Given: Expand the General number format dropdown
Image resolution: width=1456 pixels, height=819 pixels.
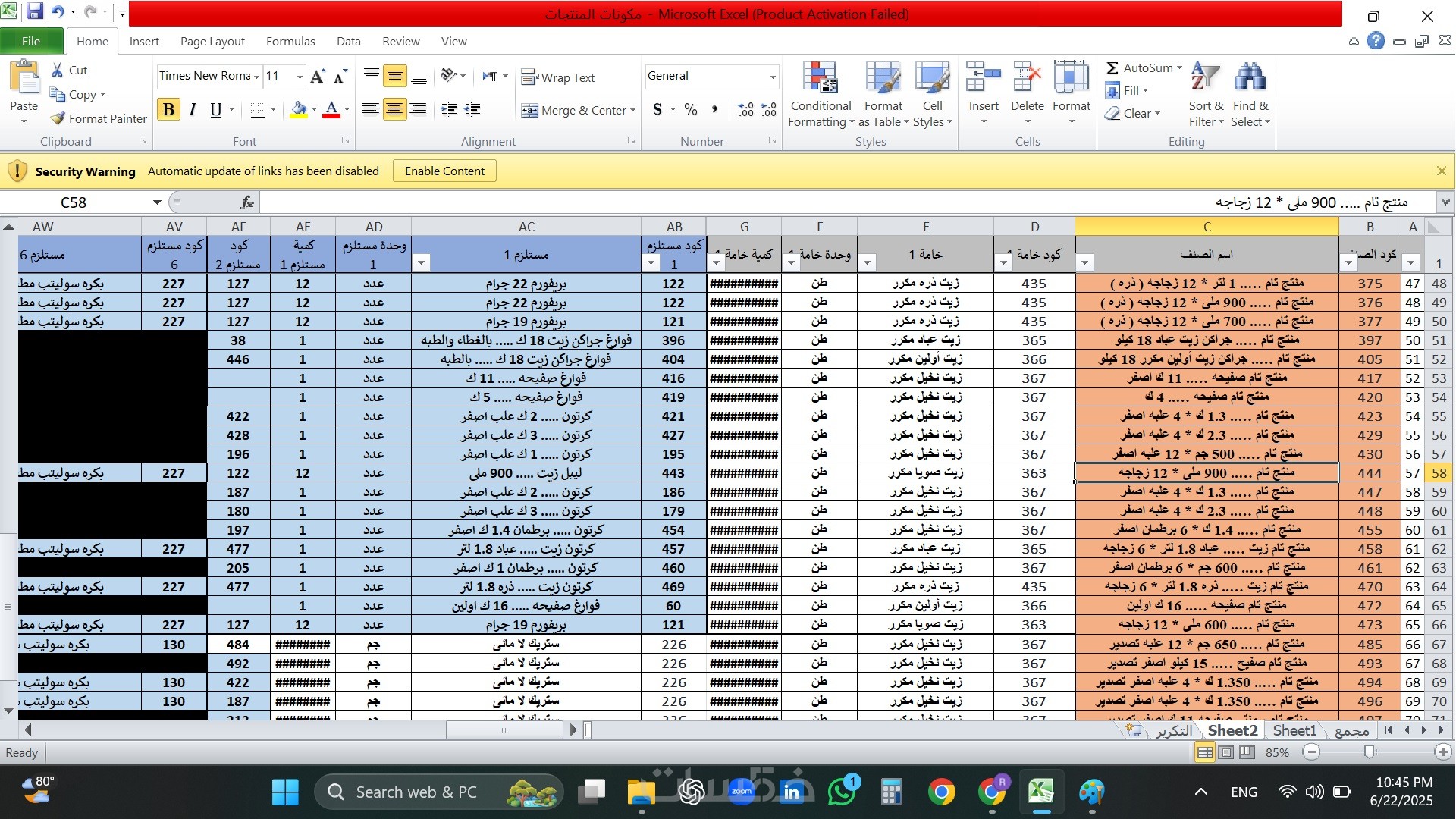Looking at the screenshot, I should tap(772, 77).
